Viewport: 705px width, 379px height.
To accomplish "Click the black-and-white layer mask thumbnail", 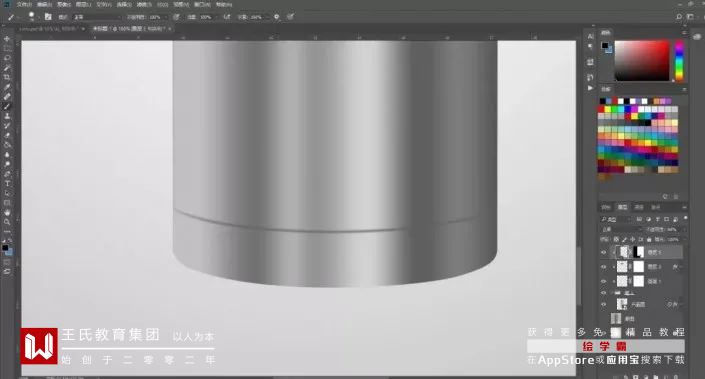I will click(x=638, y=252).
